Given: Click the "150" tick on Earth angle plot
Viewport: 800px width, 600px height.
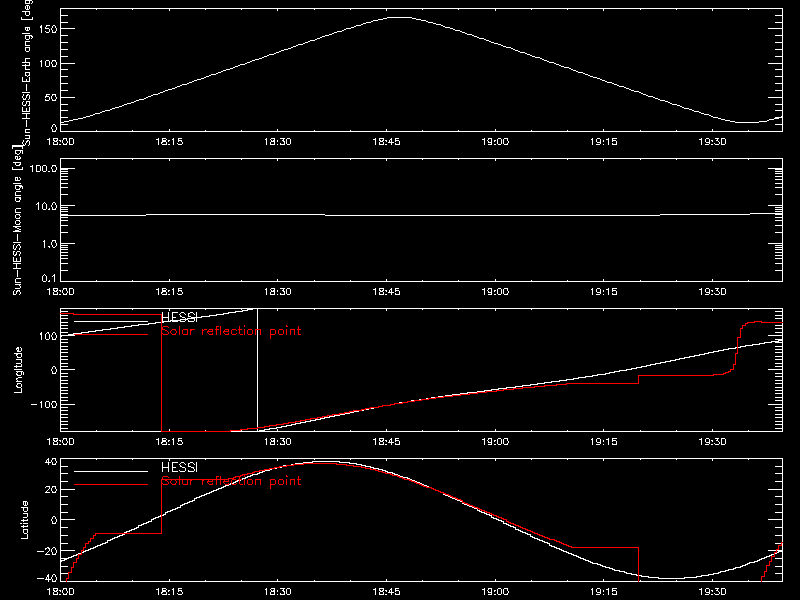Looking at the screenshot, I should pyautogui.click(x=48, y=29).
